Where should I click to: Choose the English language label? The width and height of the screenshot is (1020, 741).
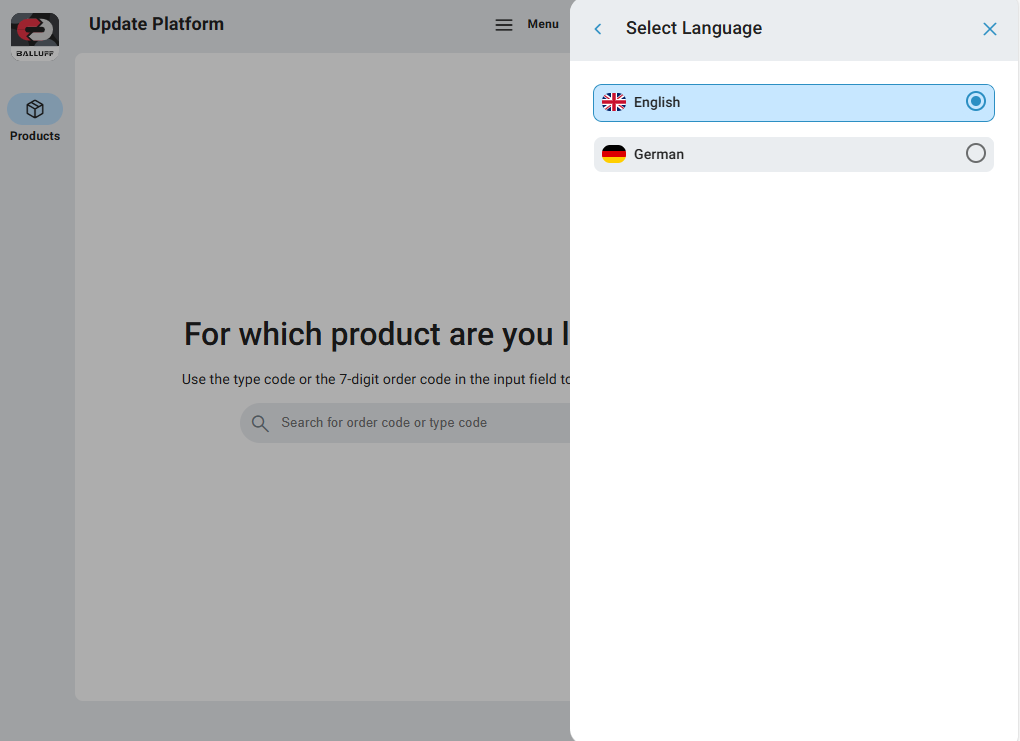click(x=657, y=102)
